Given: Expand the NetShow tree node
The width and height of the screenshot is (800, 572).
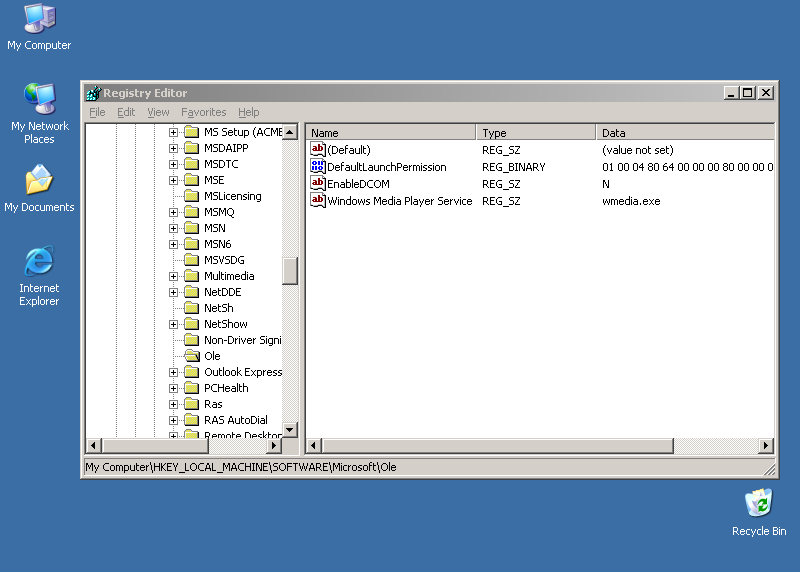Looking at the screenshot, I should pos(173,325).
